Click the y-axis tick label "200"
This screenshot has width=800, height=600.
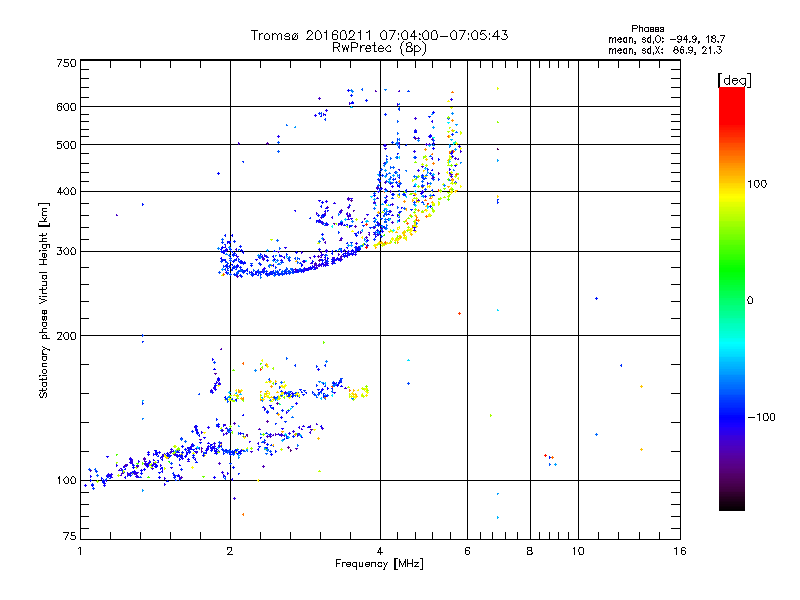tap(67, 336)
